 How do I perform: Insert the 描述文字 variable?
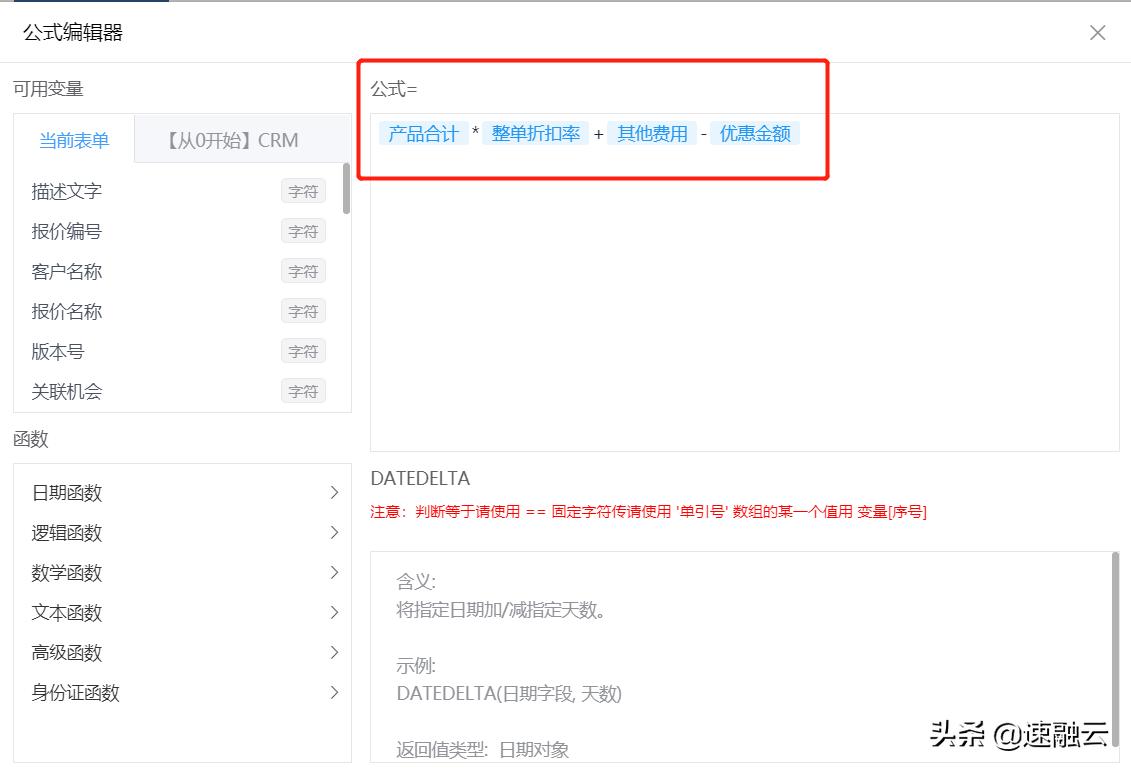66,191
